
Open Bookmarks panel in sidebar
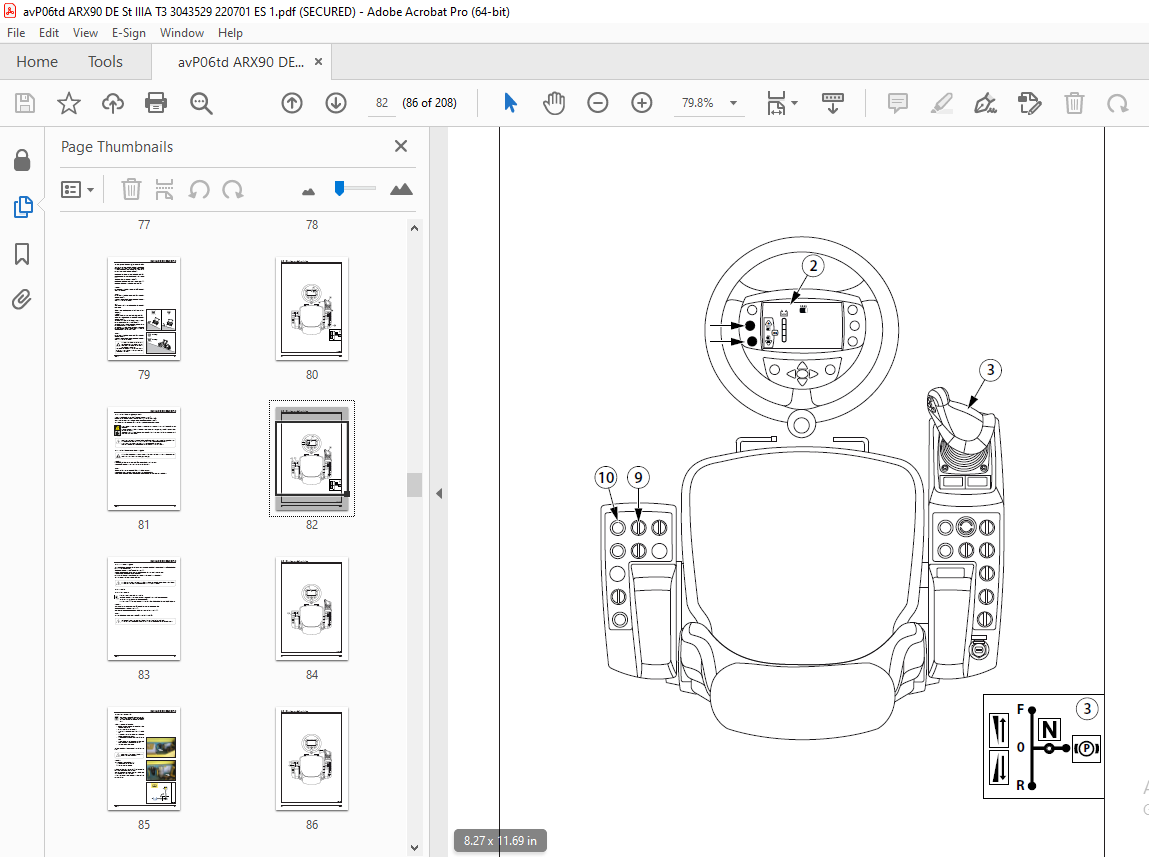click(22, 254)
